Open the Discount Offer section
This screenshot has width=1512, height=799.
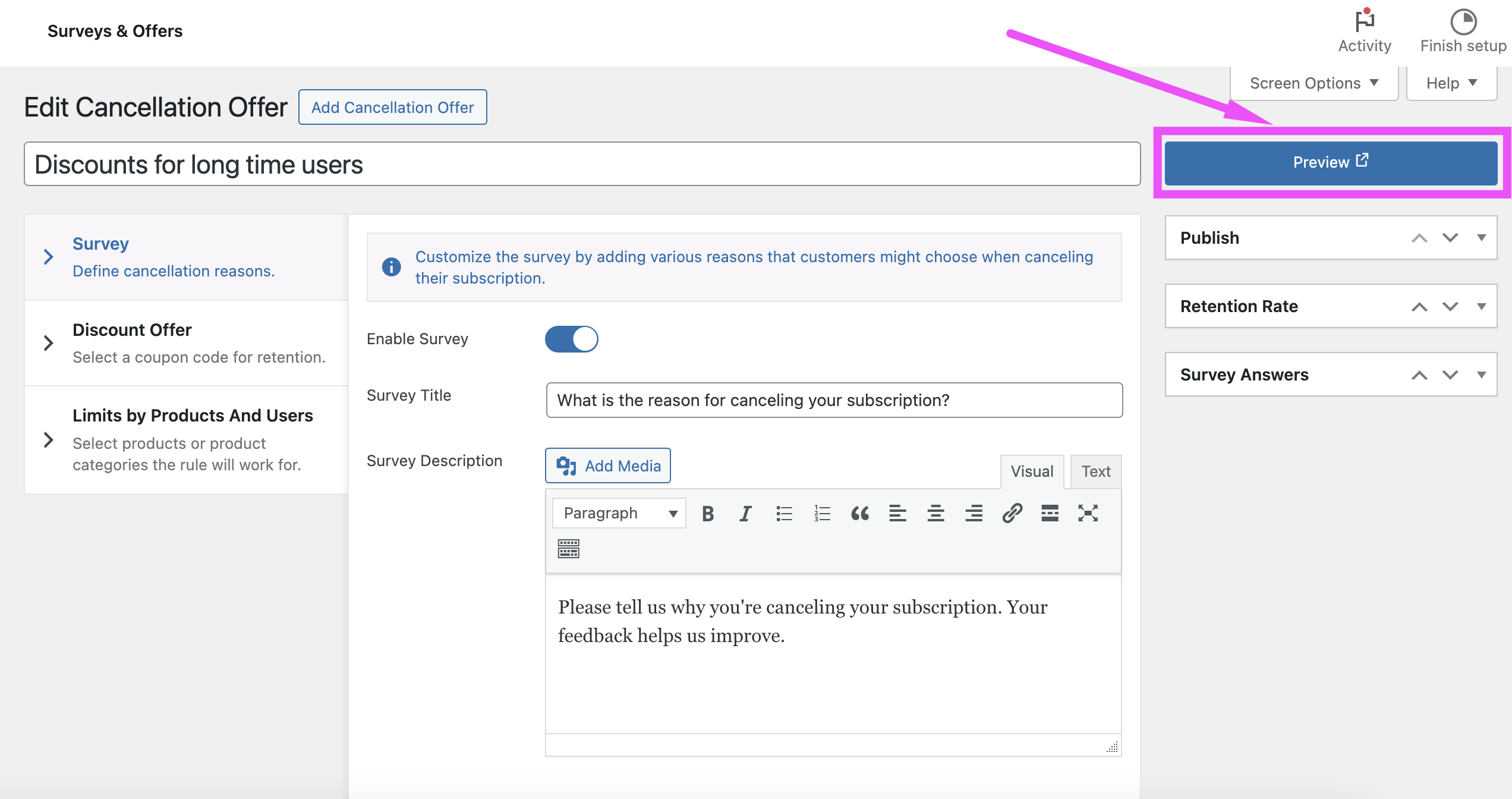pyautogui.click(x=186, y=344)
